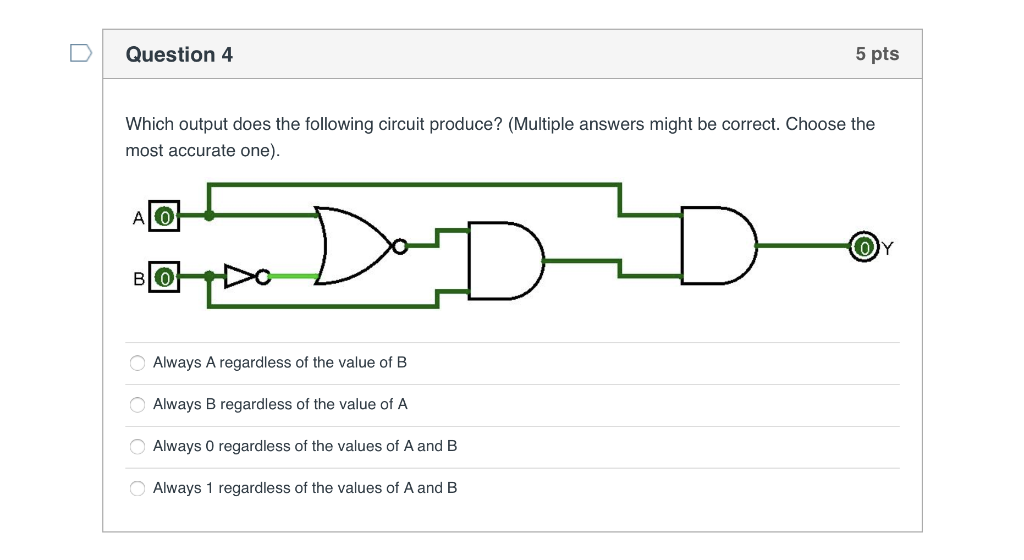Click the top wire running from A to final AND
1024x560 pixels.
(x=414, y=185)
